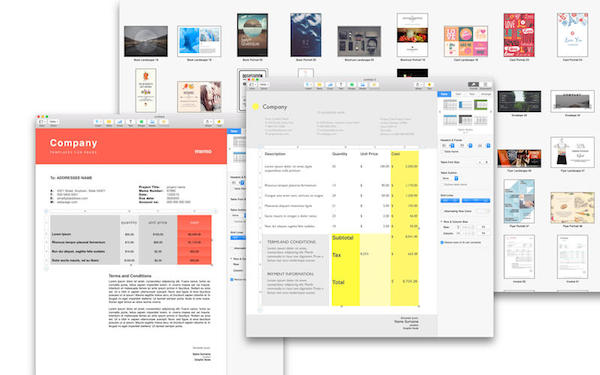Click Chart icon in red memo window toolbar

click(119, 122)
